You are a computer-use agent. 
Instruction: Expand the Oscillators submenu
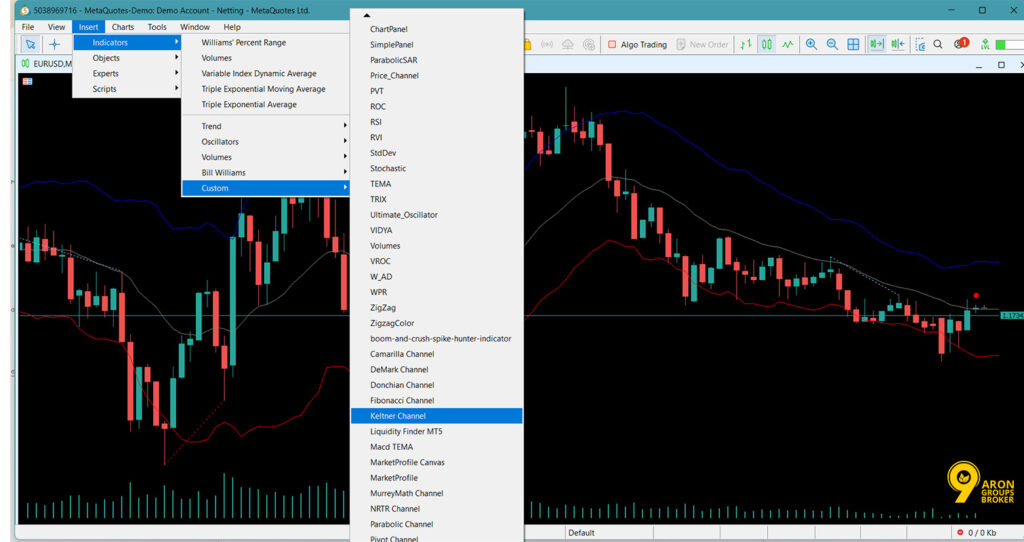click(x=265, y=142)
